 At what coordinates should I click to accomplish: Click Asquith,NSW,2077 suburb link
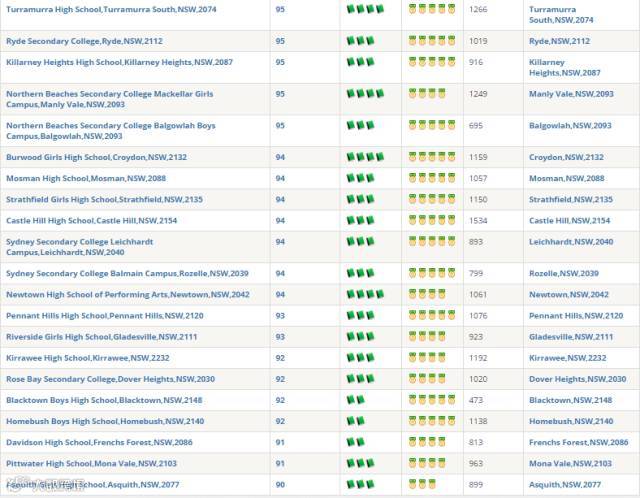pyautogui.click(x=565, y=485)
